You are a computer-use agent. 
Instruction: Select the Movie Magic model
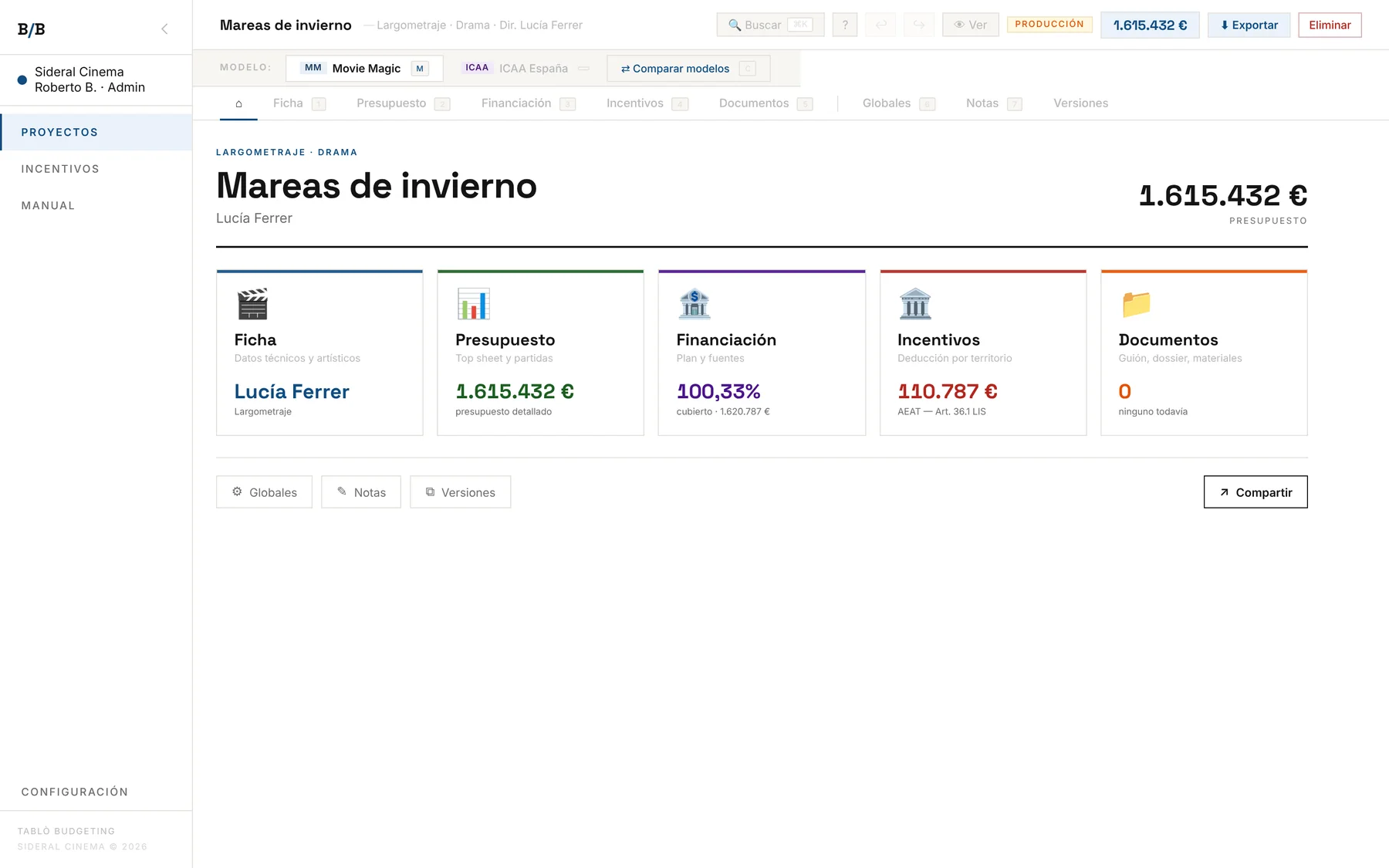pos(364,68)
